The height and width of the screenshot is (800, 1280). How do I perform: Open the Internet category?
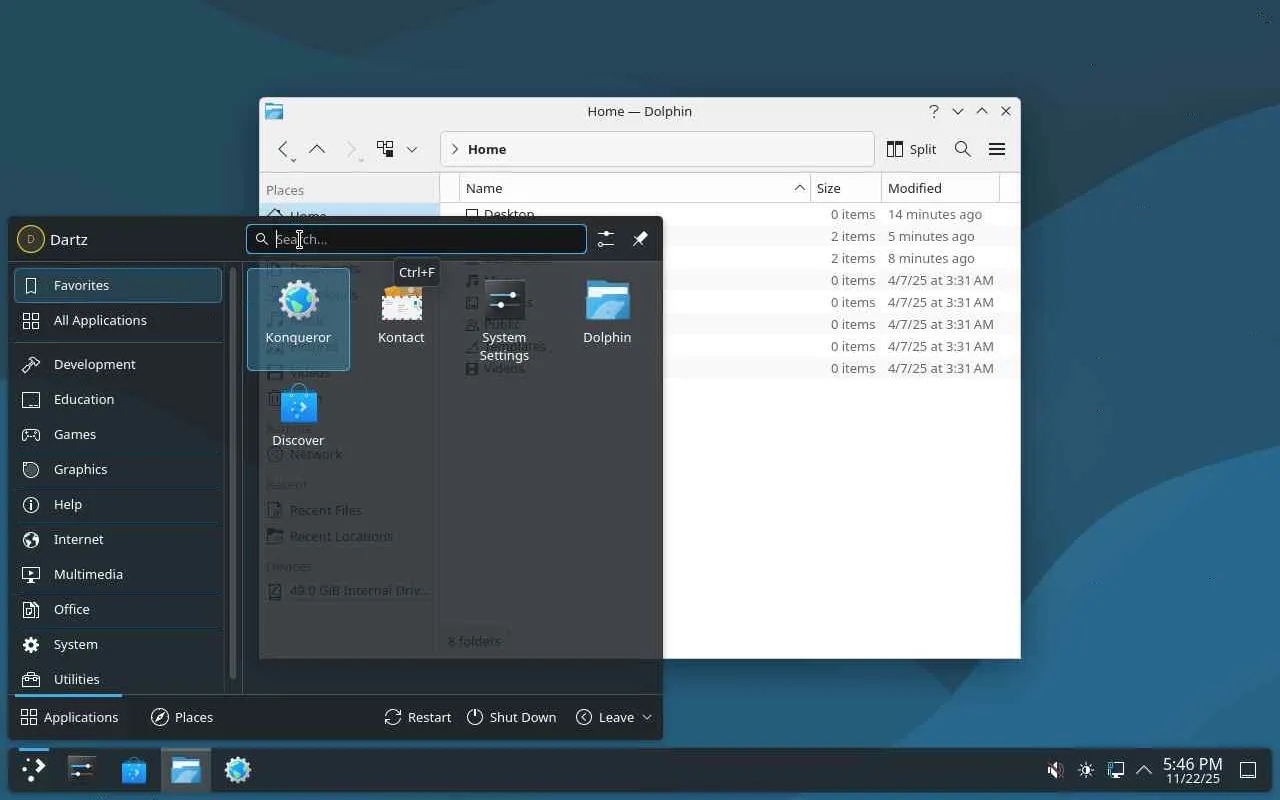118,539
